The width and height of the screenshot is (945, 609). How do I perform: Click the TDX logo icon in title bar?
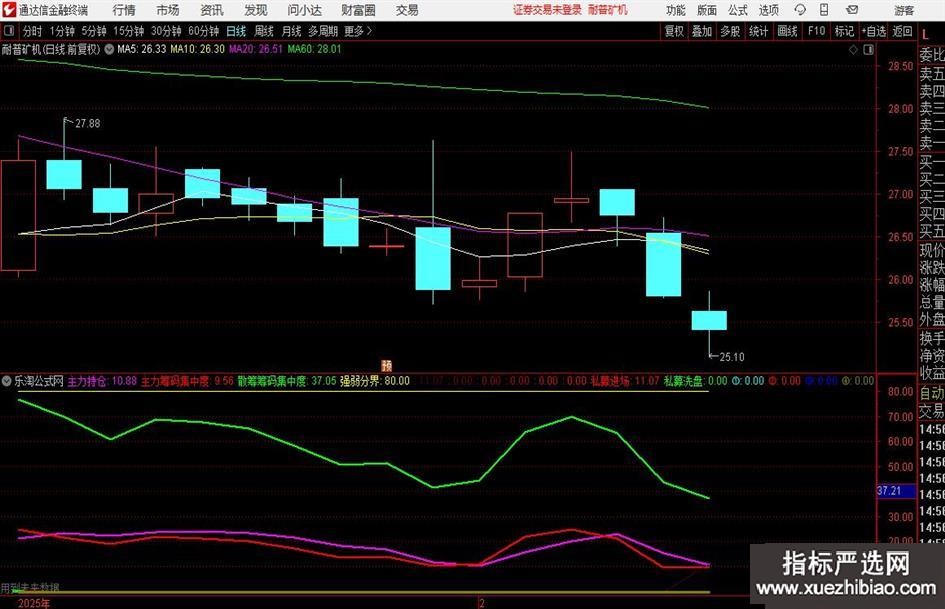click(9, 10)
